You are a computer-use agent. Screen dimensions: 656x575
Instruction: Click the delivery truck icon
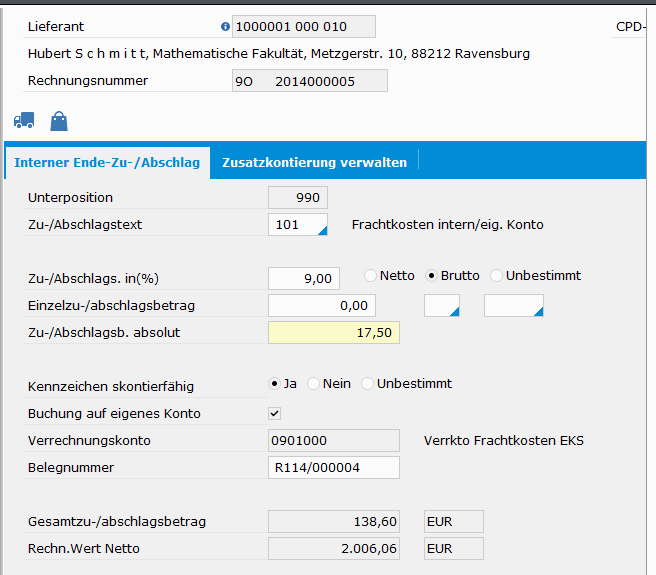[x=24, y=120]
